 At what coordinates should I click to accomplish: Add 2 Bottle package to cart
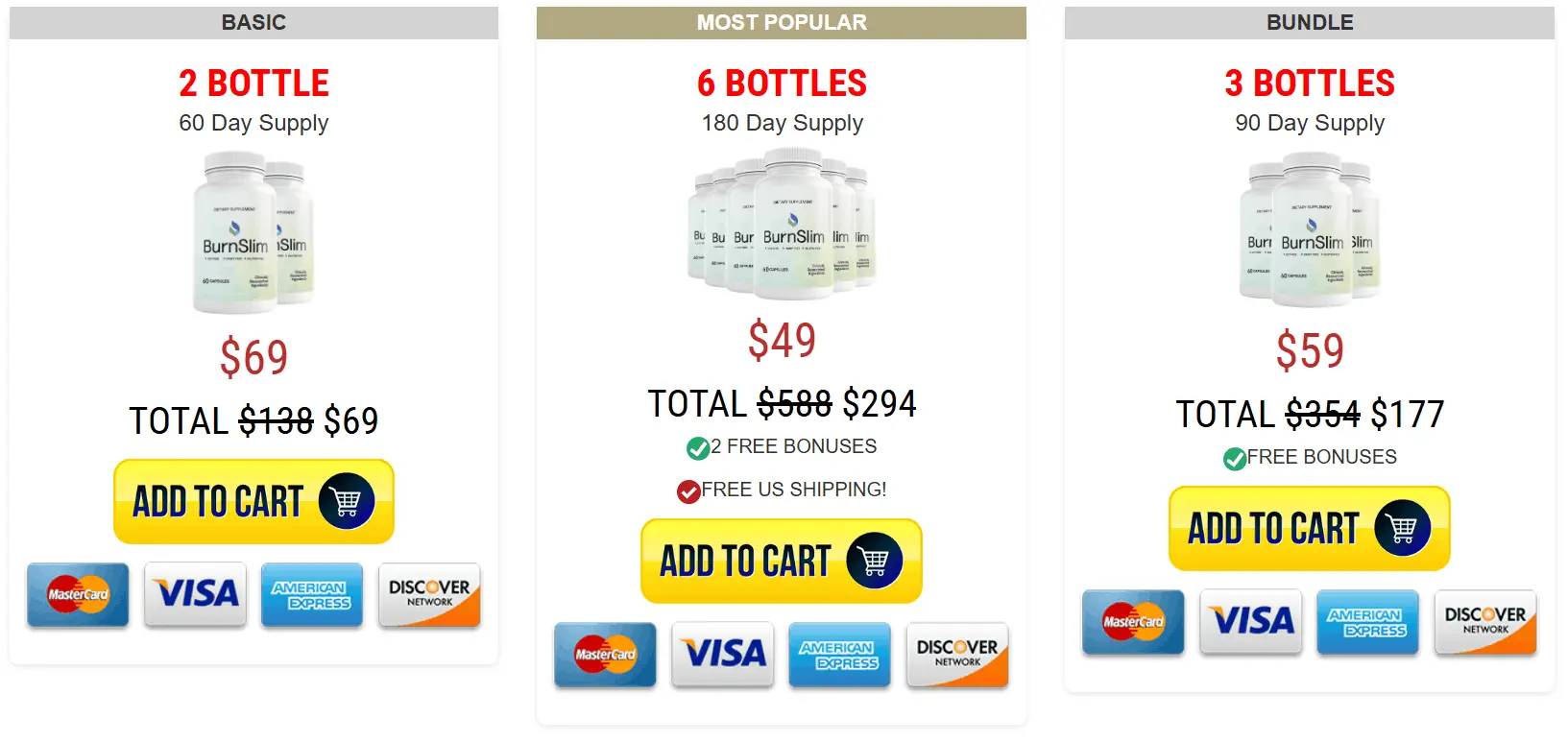pos(253,501)
